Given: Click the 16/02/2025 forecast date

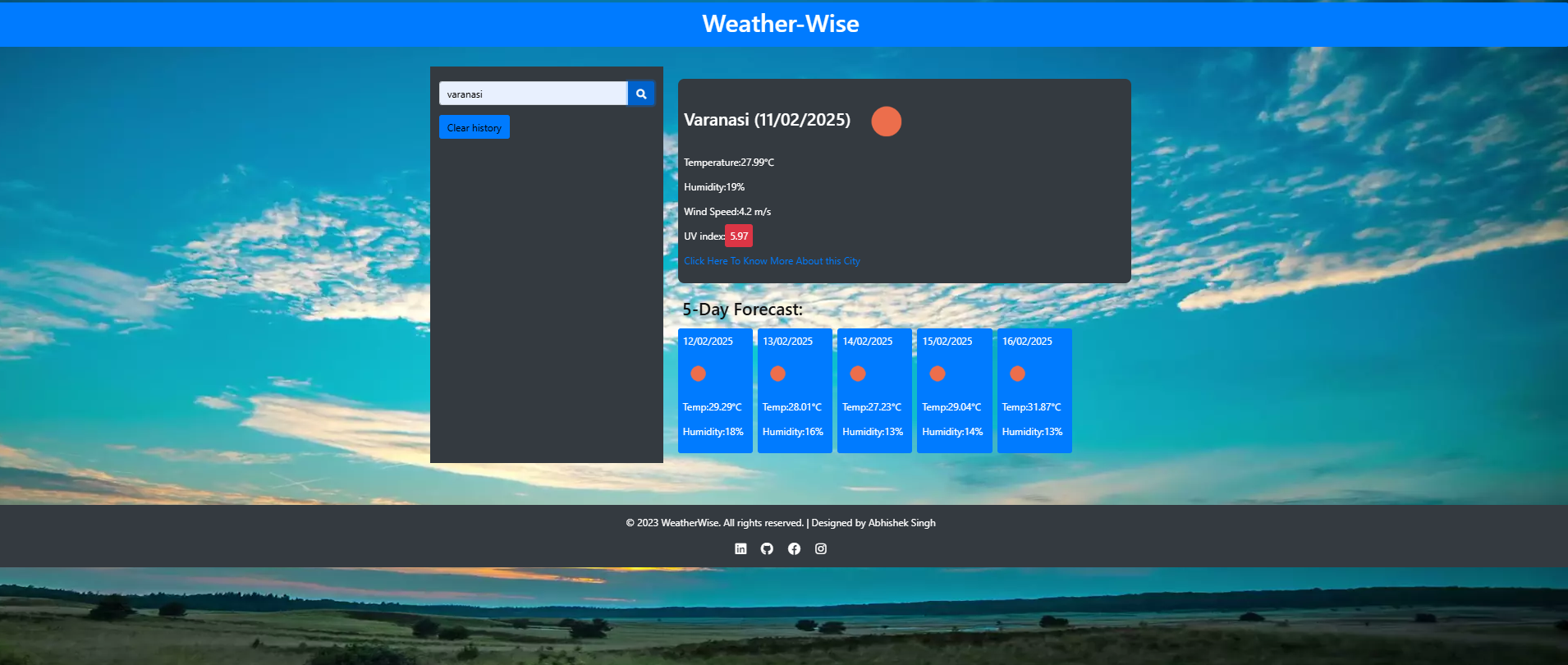Looking at the screenshot, I should (x=1027, y=342).
